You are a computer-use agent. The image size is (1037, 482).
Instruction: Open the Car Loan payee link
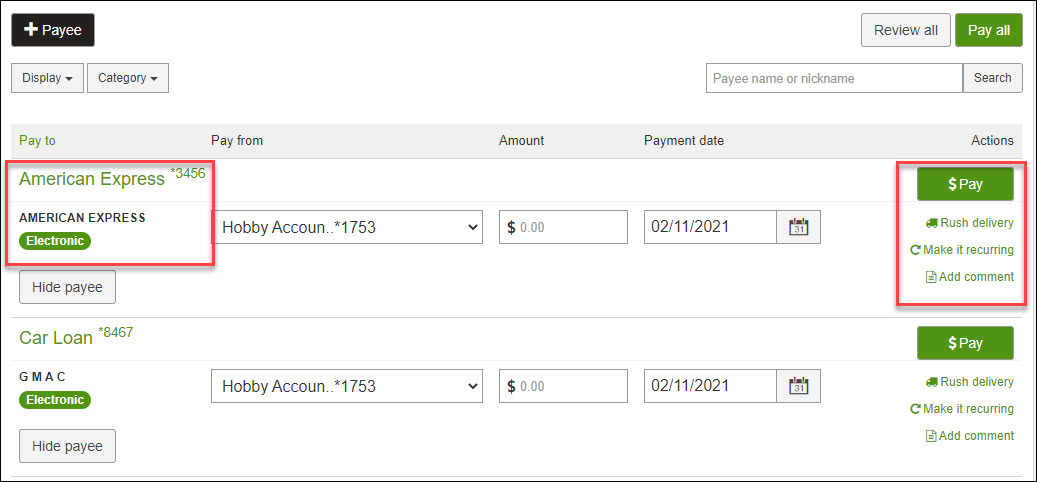(56, 337)
